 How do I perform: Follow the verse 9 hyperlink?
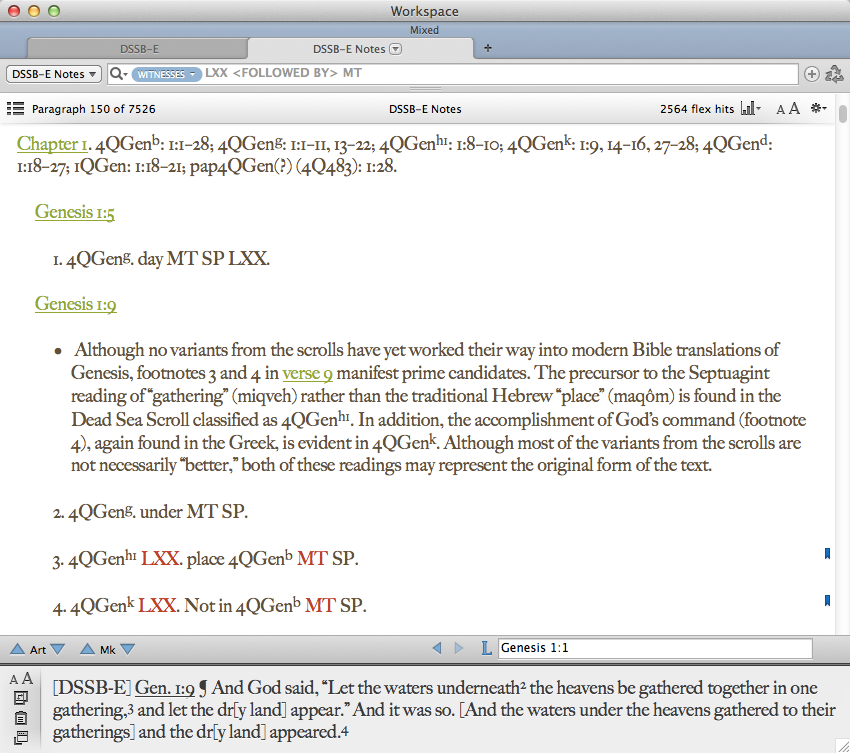(x=307, y=373)
